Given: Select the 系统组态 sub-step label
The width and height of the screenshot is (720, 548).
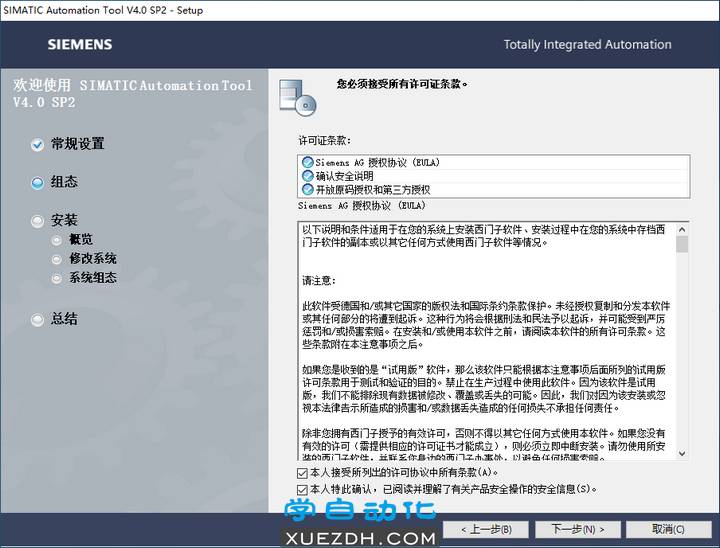Looking at the screenshot, I should 93,278.
